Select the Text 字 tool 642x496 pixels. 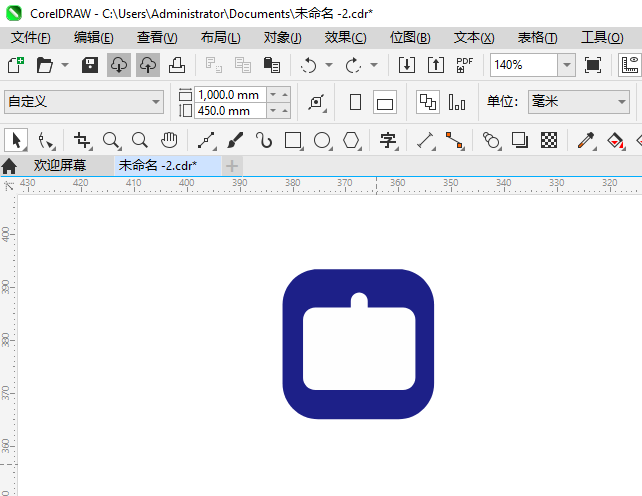[388, 140]
